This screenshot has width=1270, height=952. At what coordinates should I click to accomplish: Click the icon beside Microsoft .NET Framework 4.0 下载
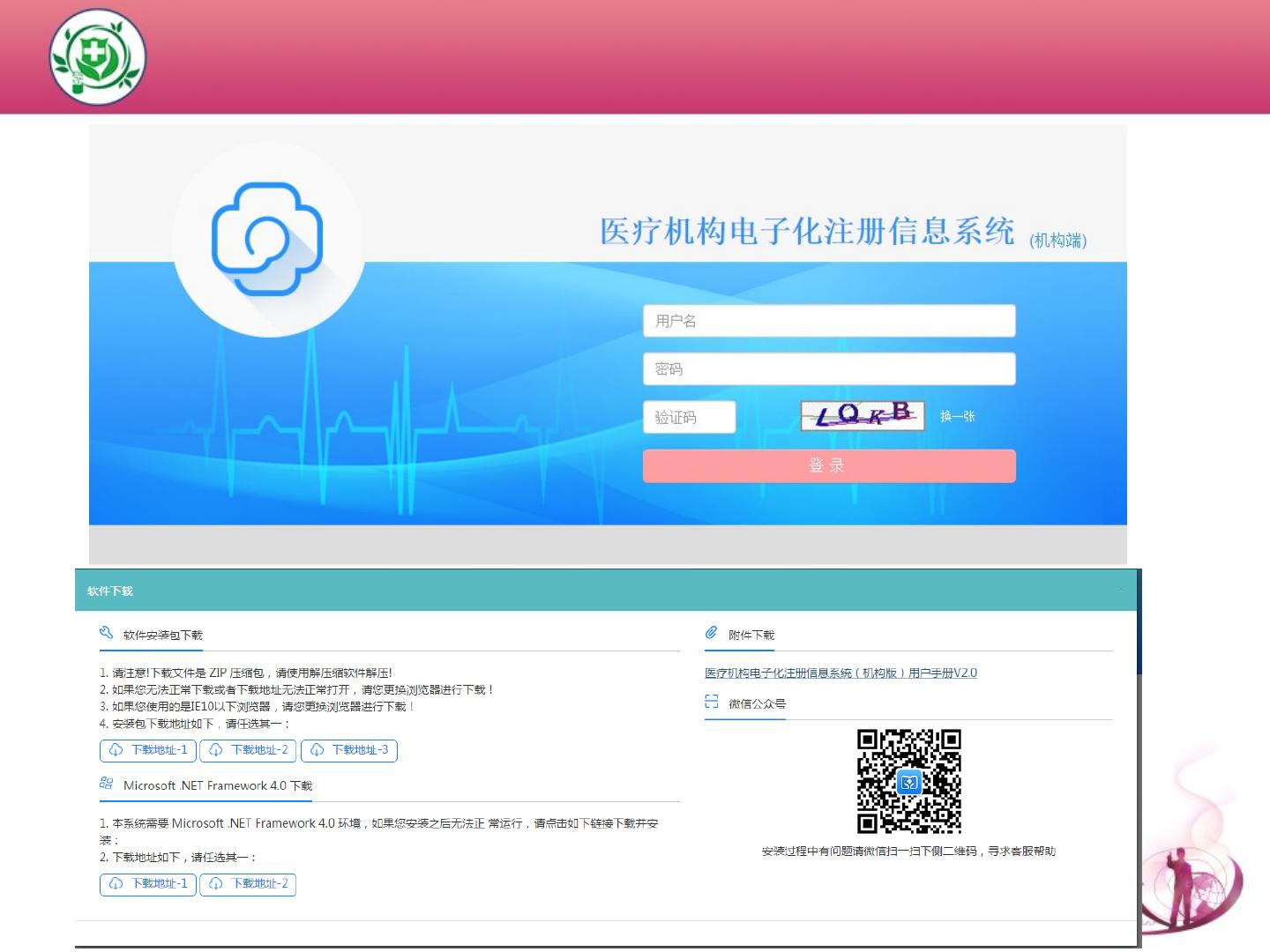pos(107,784)
